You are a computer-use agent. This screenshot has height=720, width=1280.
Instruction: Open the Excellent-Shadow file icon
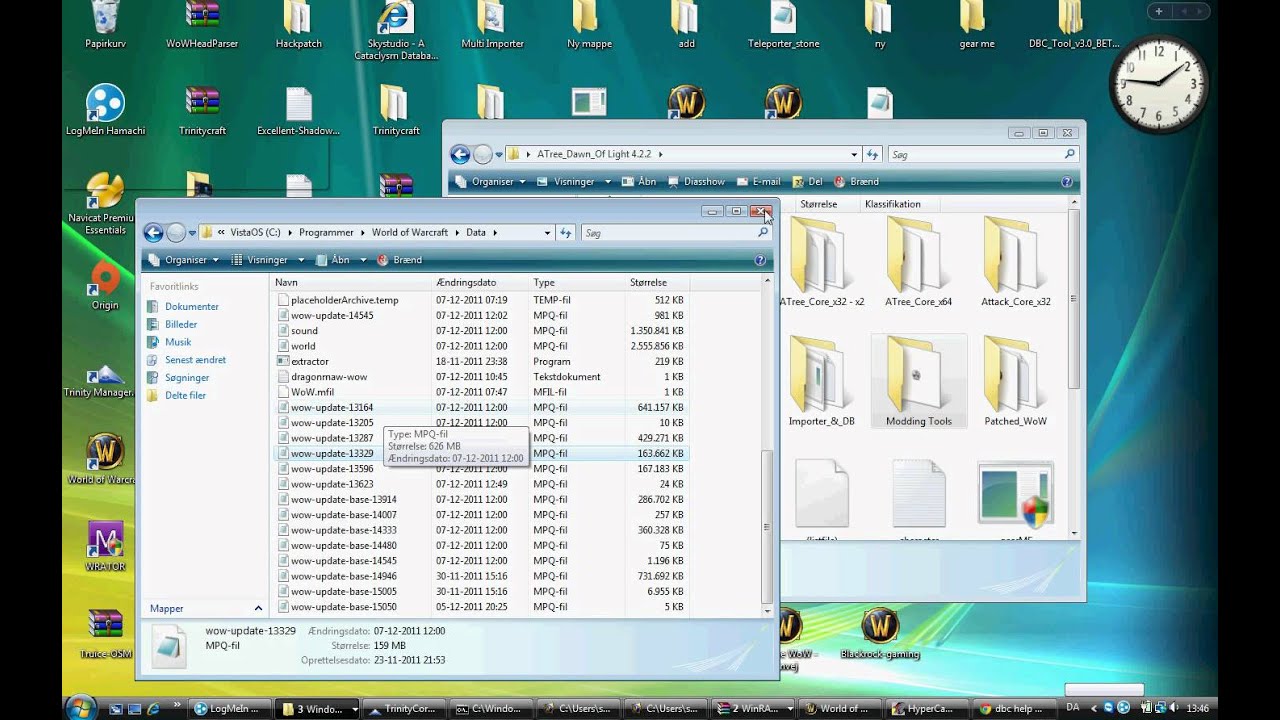(x=298, y=110)
